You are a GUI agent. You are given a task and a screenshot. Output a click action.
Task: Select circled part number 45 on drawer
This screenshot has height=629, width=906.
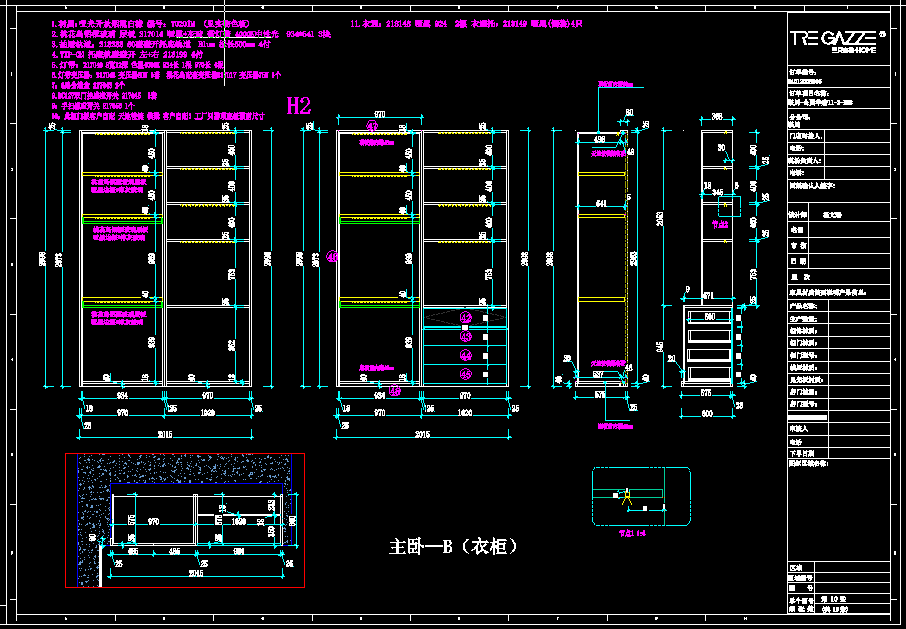(466, 374)
